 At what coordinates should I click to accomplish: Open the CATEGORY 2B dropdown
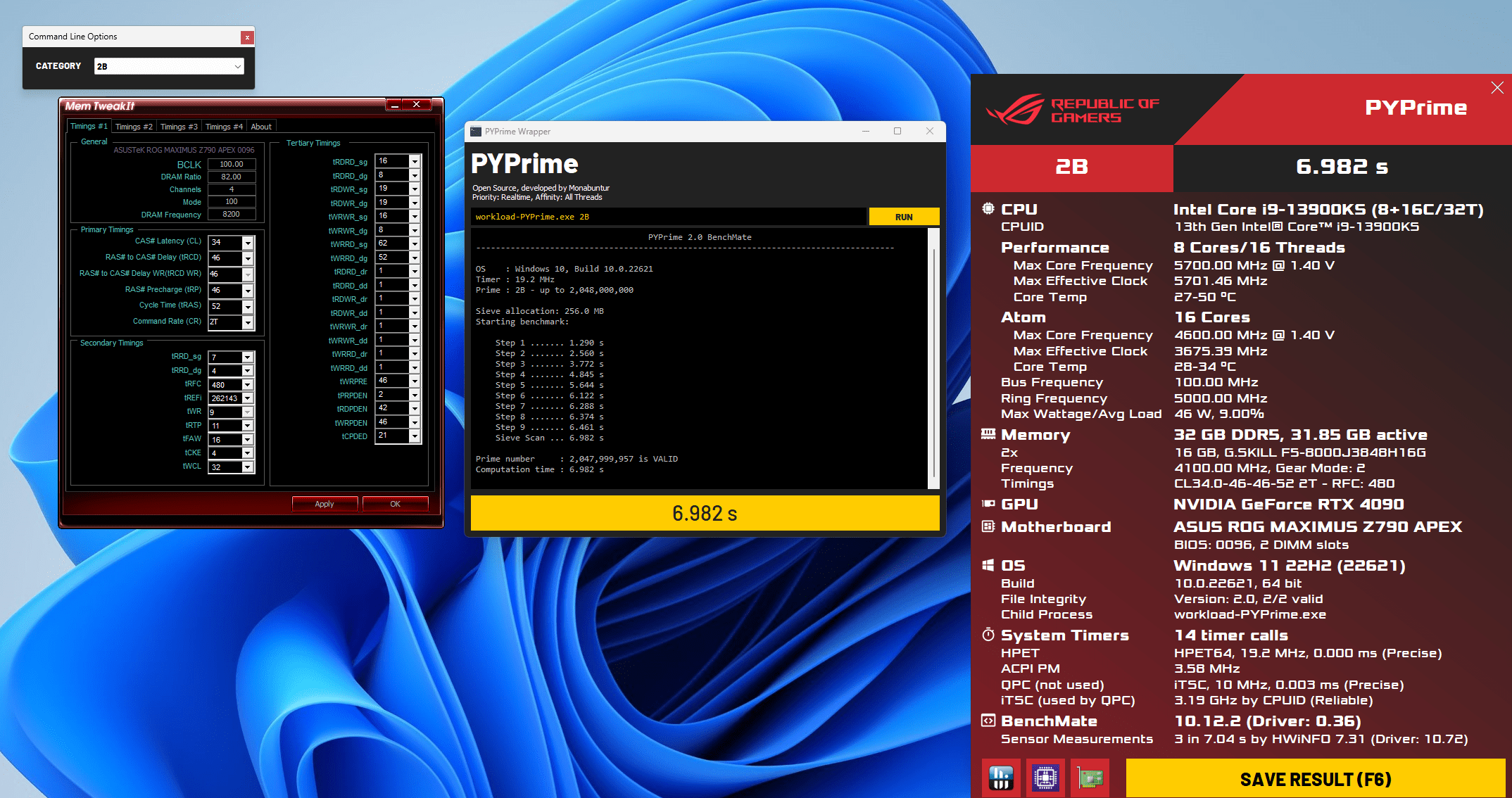pyautogui.click(x=169, y=66)
